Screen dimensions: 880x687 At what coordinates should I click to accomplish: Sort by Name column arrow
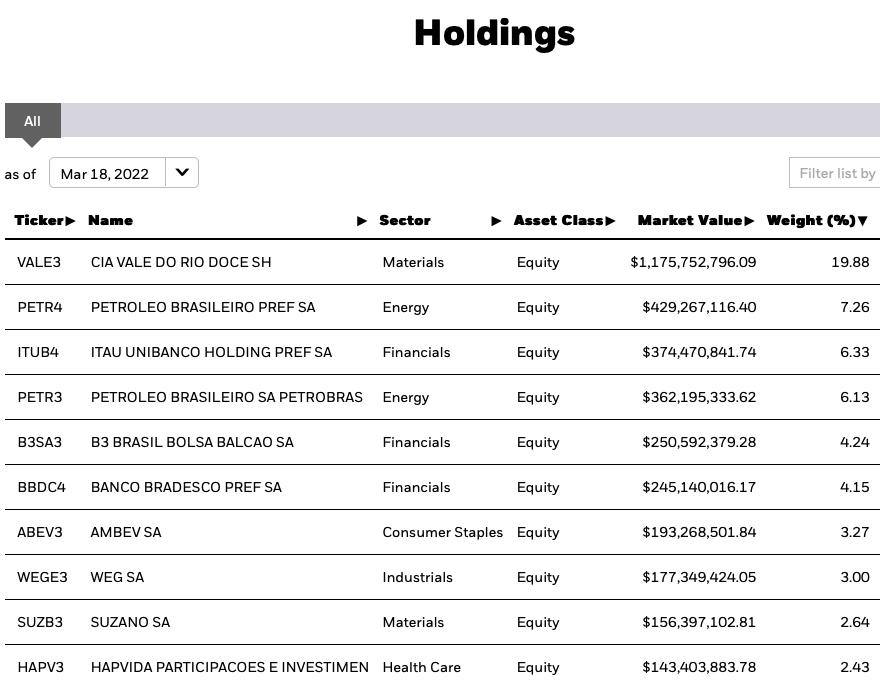pyautogui.click(x=362, y=221)
